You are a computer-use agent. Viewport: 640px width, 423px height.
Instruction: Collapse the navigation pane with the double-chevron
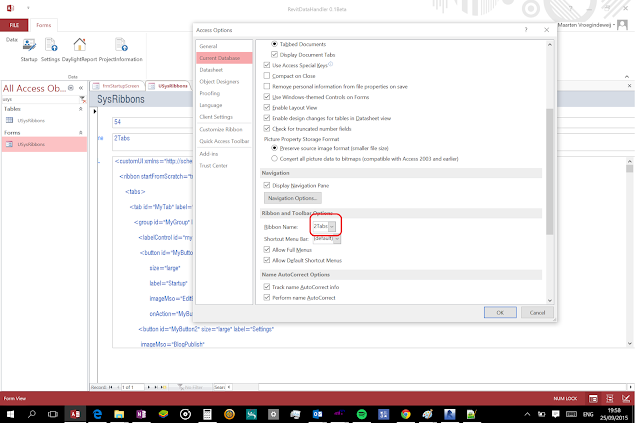pyautogui.click(x=81, y=88)
